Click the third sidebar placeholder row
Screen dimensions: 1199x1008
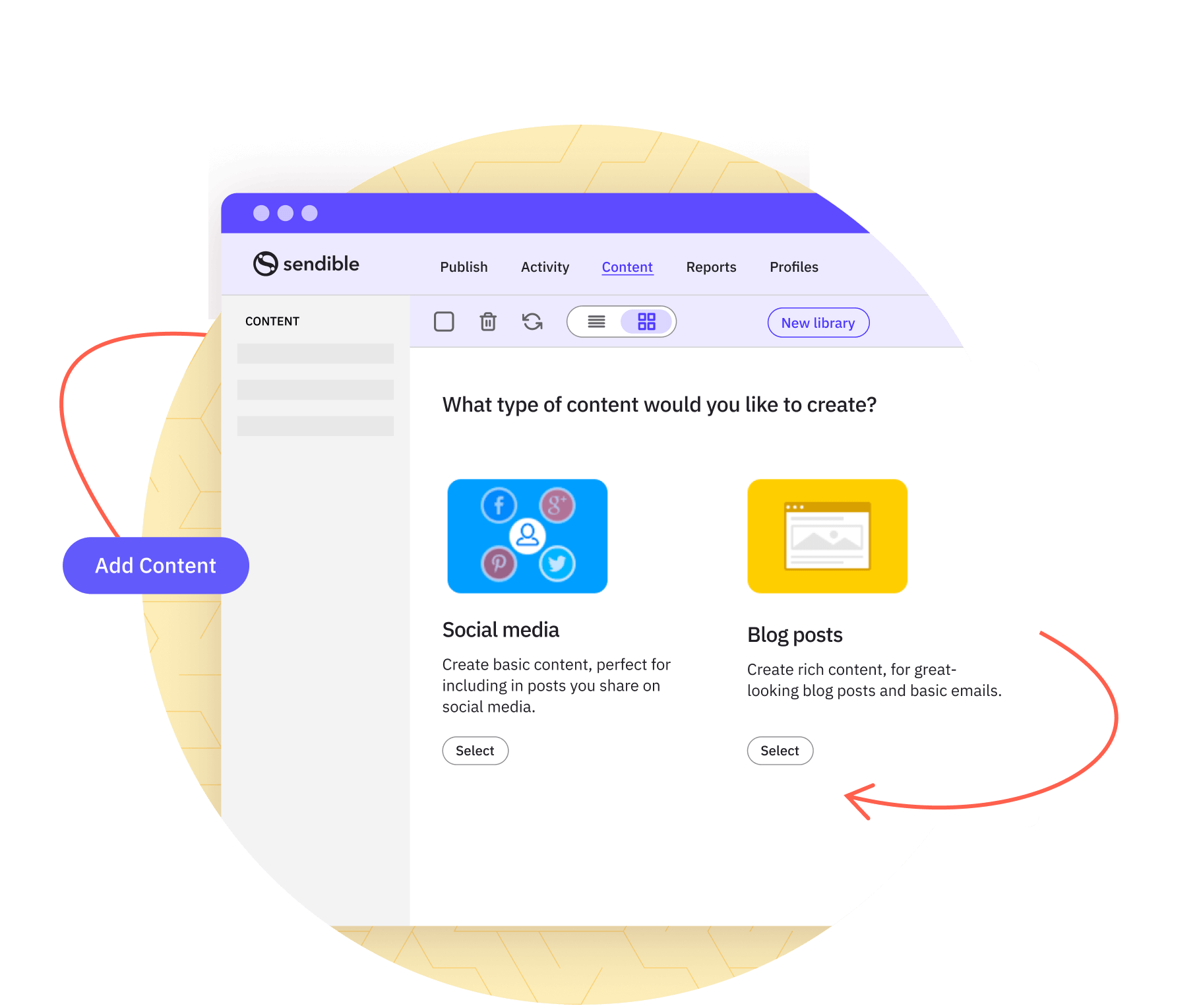pos(315,425)
